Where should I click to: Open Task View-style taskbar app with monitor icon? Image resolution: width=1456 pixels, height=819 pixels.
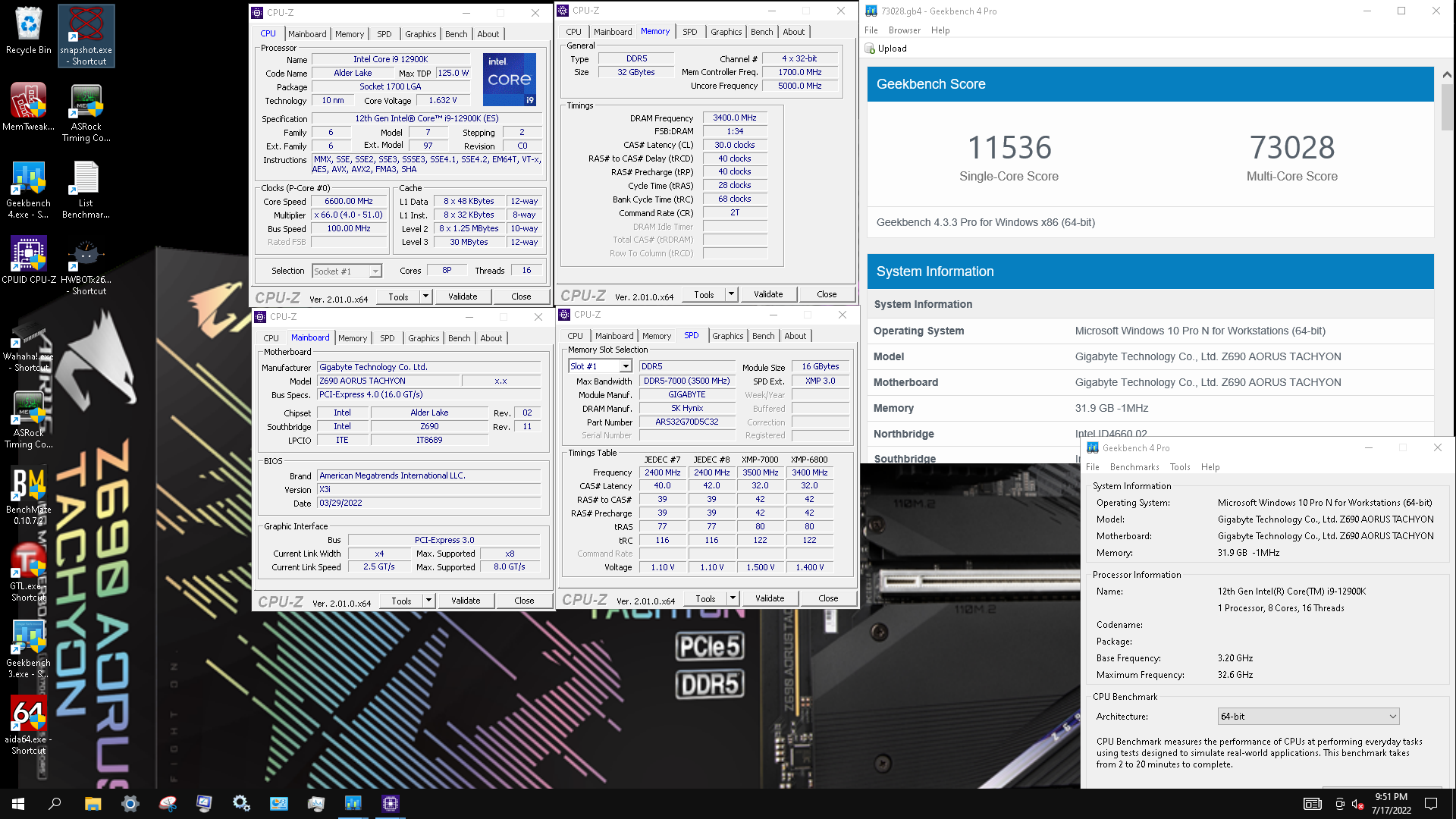click(x=204, y=804)
